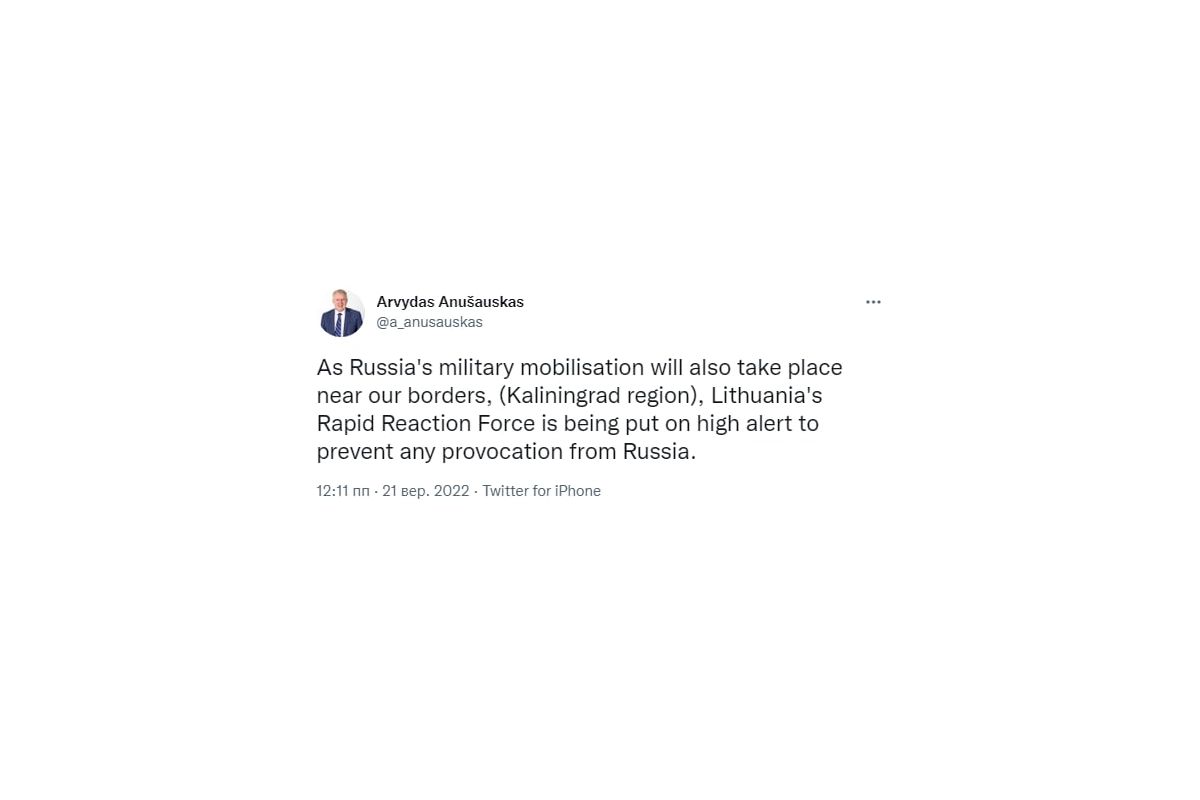Open the tweet's three-dot more options menu
1200x800 pixels.
873,302
